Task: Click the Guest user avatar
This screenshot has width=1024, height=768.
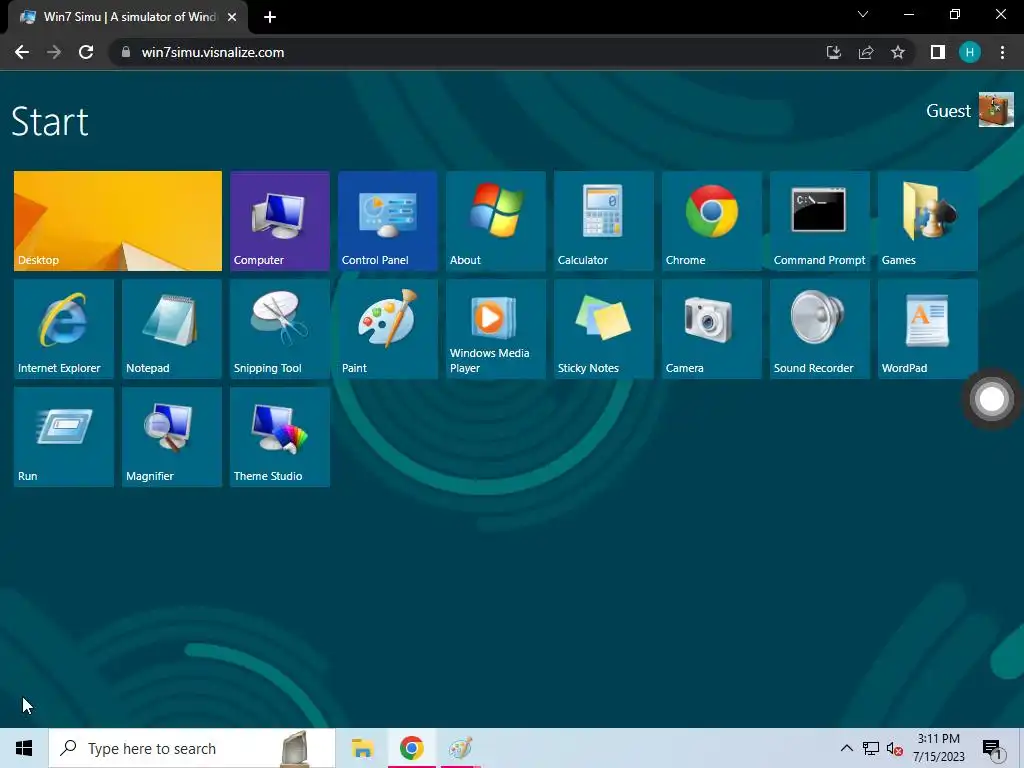Action: point(996,110)
